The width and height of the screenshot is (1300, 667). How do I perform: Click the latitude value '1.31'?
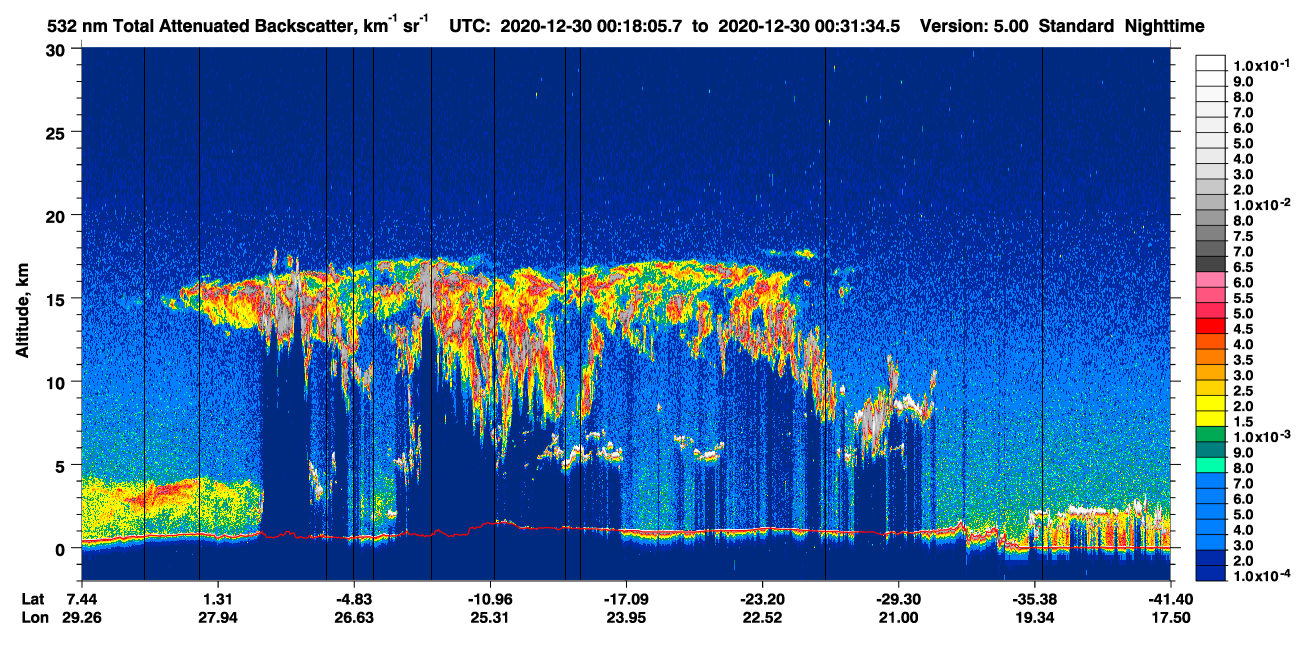coord(218,599)
